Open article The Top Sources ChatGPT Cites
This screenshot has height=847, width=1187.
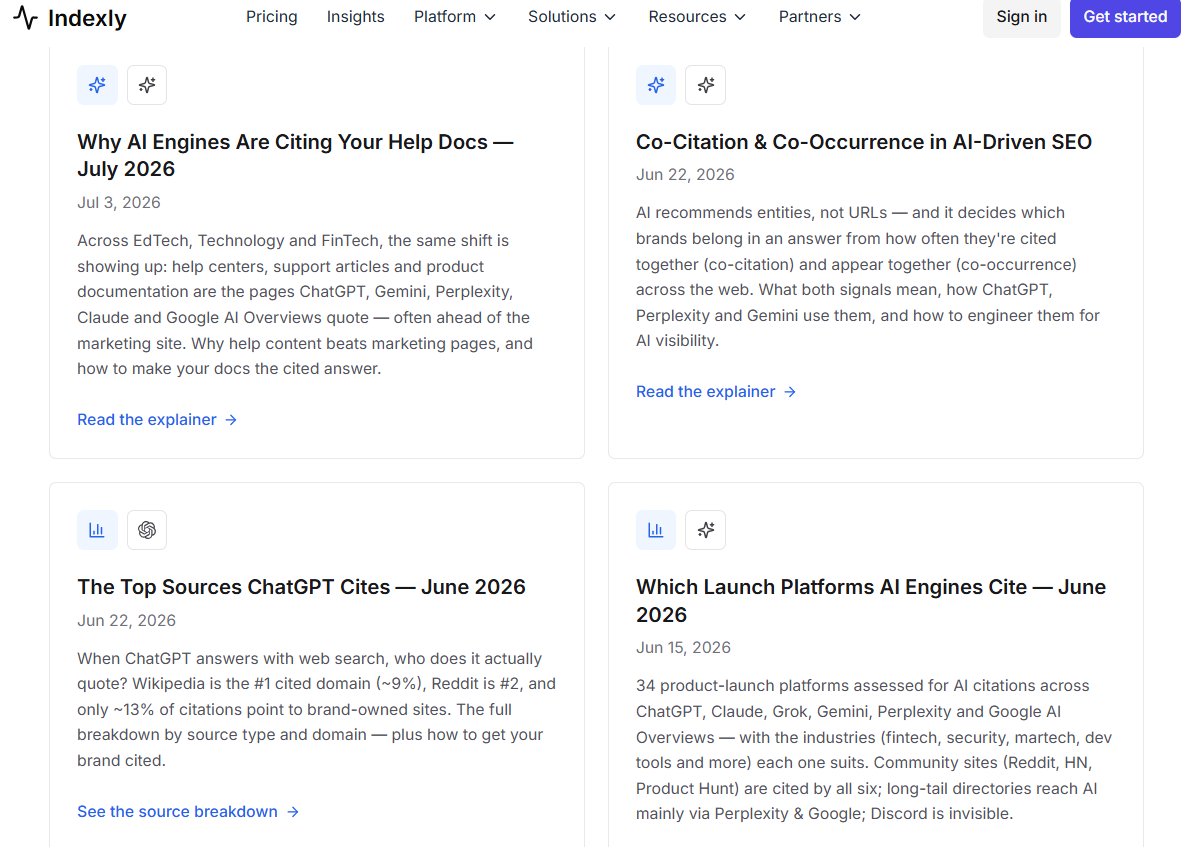click(301, 587)
